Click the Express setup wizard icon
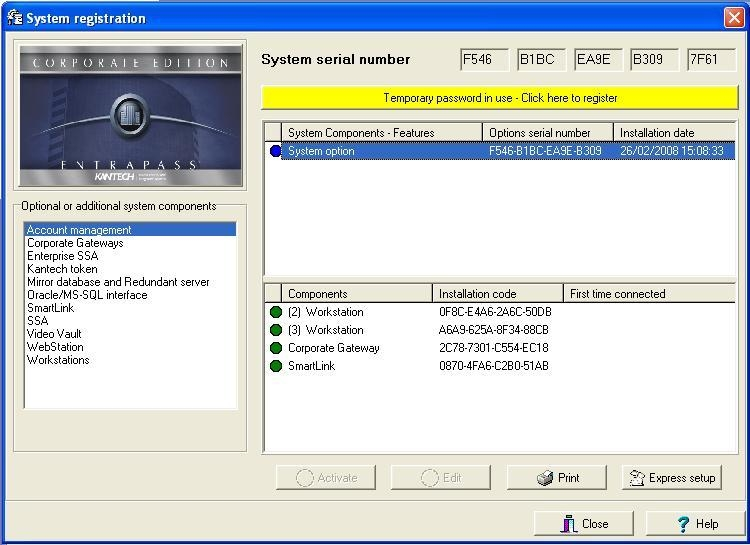Viewport: 750px width, 545px height. tap(637, 478)
